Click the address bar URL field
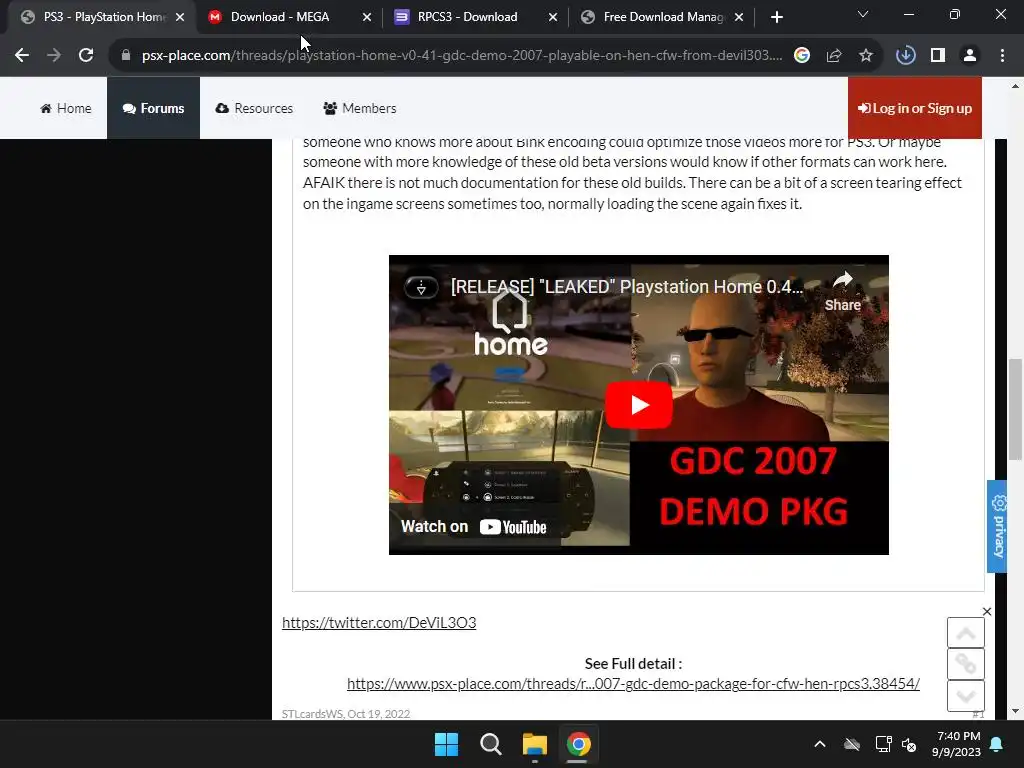This screenshot has width=1024, height=768. tap(462, 56)
